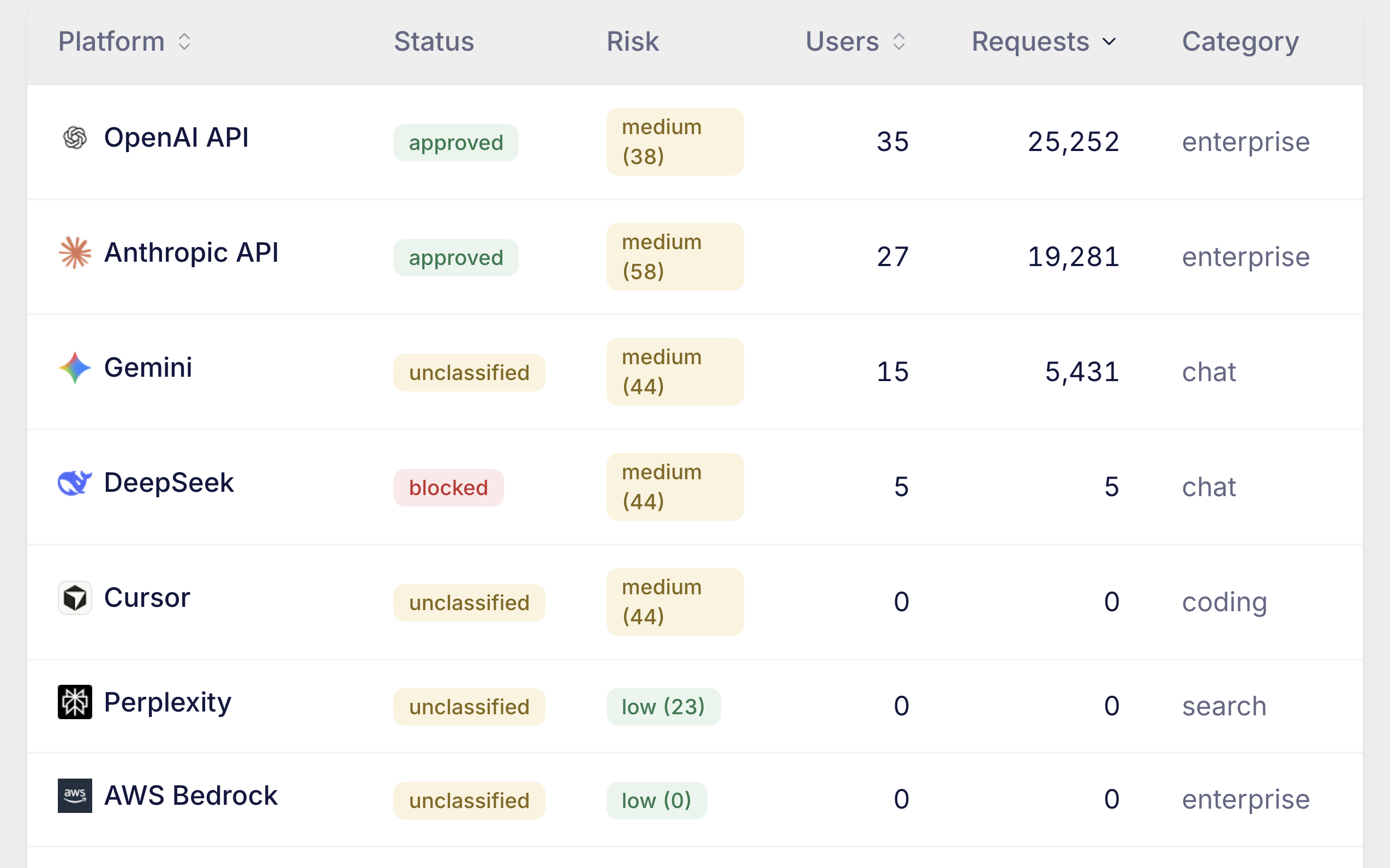Image resolution: width=1390 pixels, height=868 pixels.
Task: Select the 19,281 requests value
Action: click(x=1074, y=257)
